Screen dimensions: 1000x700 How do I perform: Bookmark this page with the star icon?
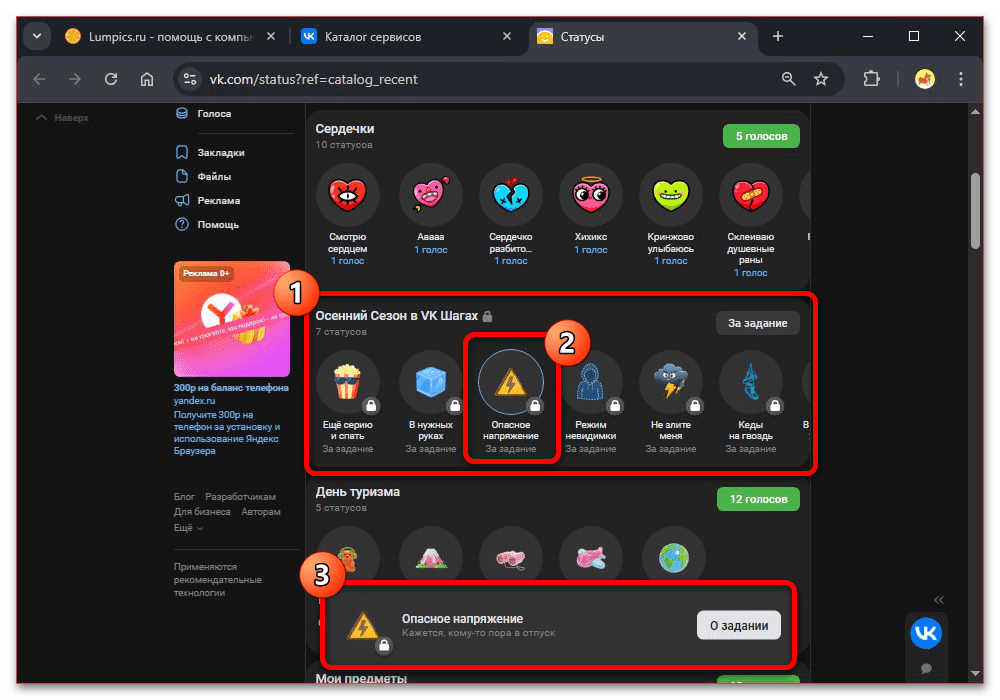click(821, 79)
